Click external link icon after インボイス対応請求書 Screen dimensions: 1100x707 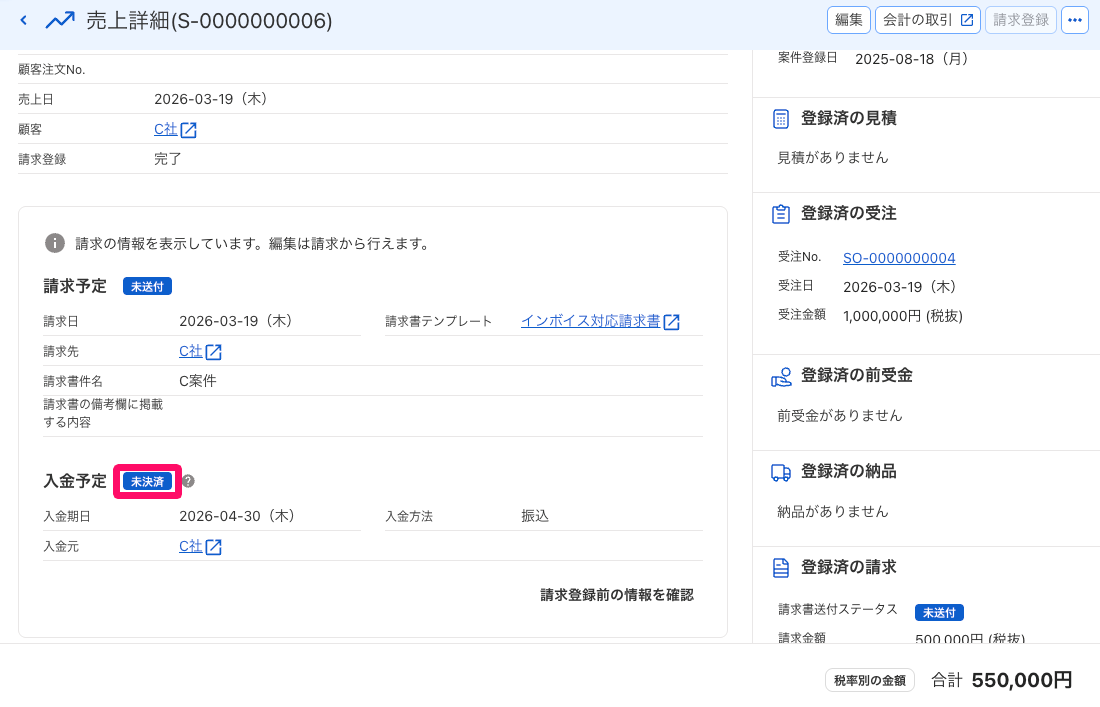671,322
